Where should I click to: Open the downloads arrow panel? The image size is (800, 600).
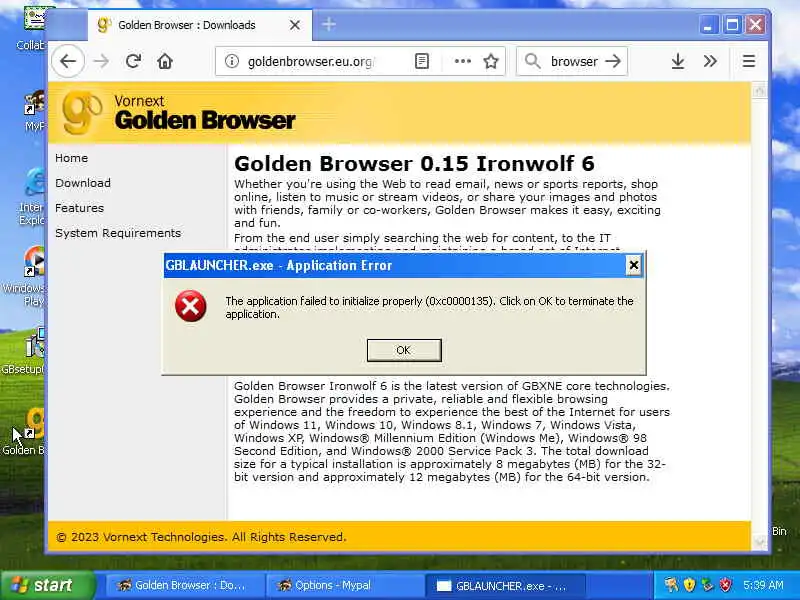[x=678, y=61]
